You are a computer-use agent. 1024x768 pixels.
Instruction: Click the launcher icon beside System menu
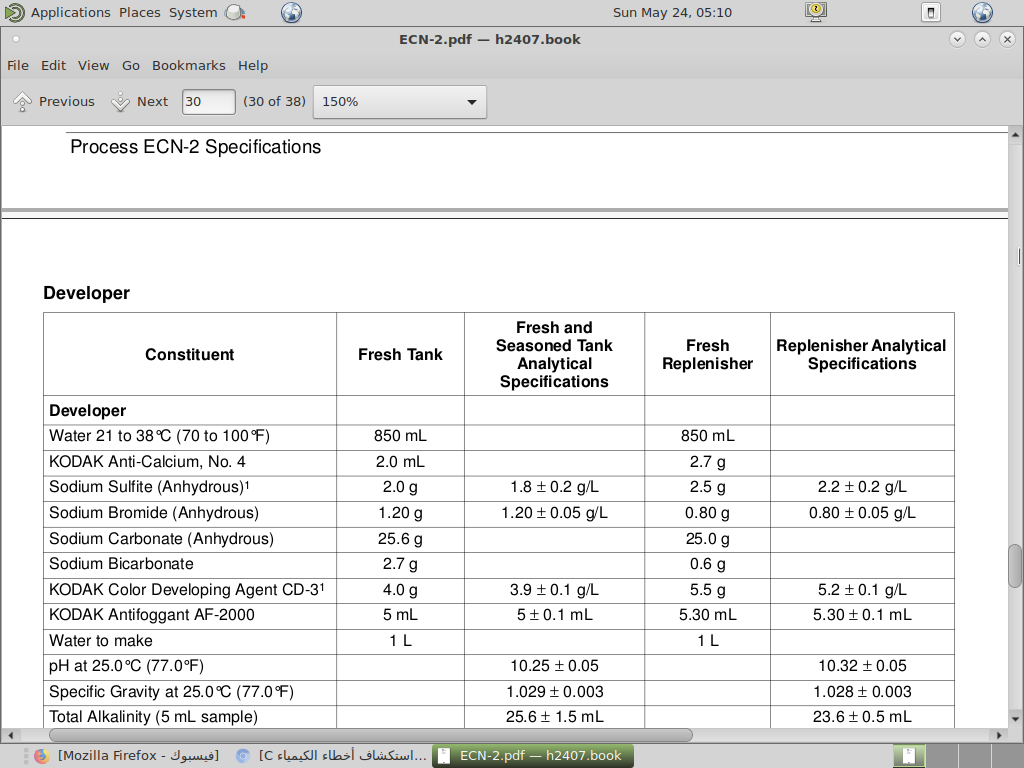pyautogui.click(x=235, y=12)
